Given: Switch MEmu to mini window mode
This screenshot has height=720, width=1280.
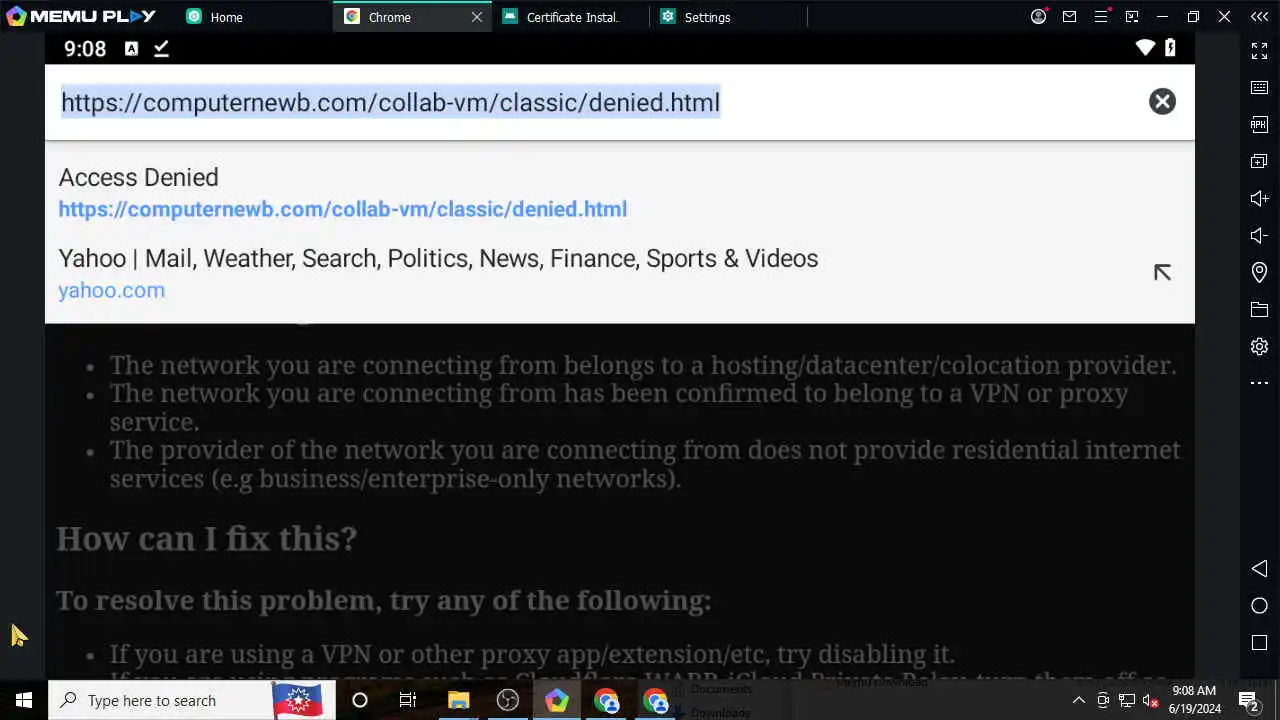Looking at the screenshot, I should (x=1132, y=17).
